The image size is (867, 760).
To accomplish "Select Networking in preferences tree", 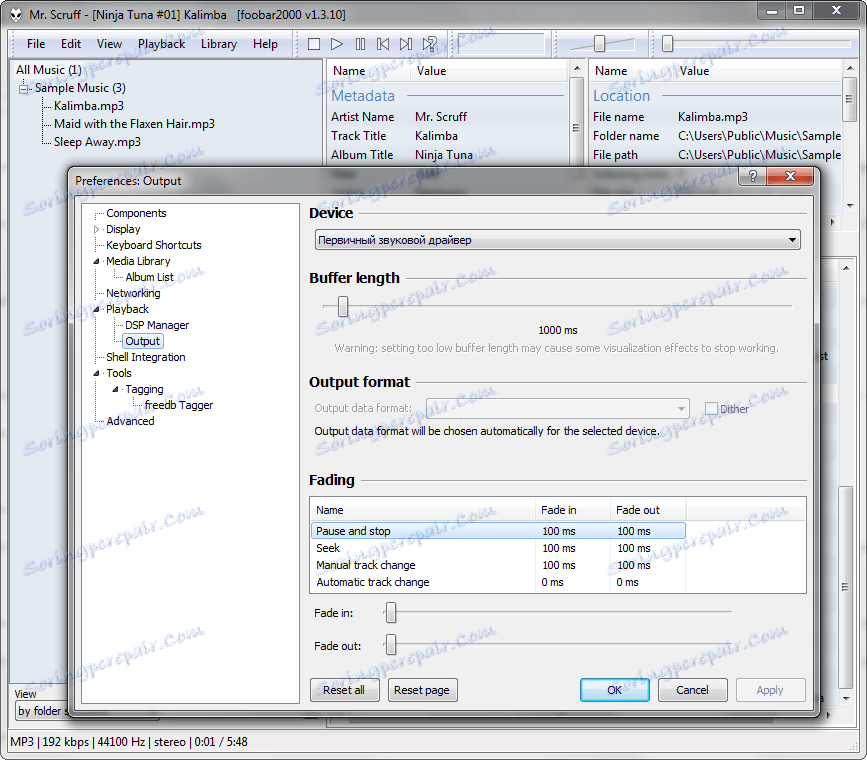I will pos(133,293).
